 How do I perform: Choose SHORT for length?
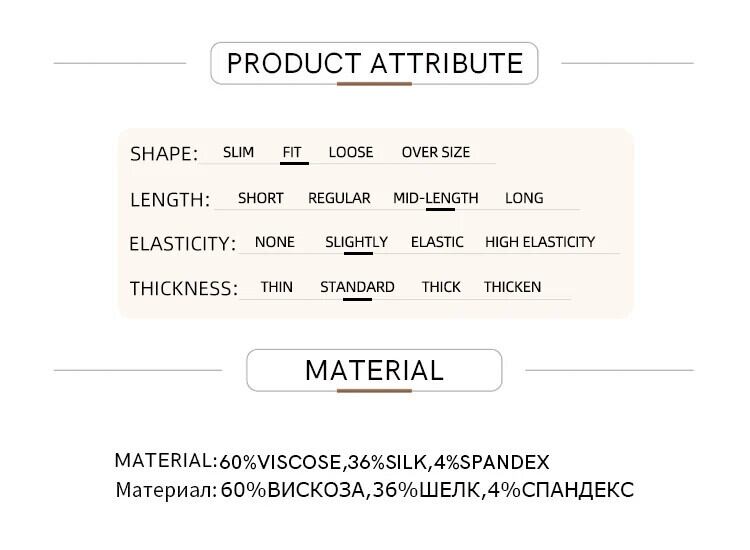pos(261,198)
